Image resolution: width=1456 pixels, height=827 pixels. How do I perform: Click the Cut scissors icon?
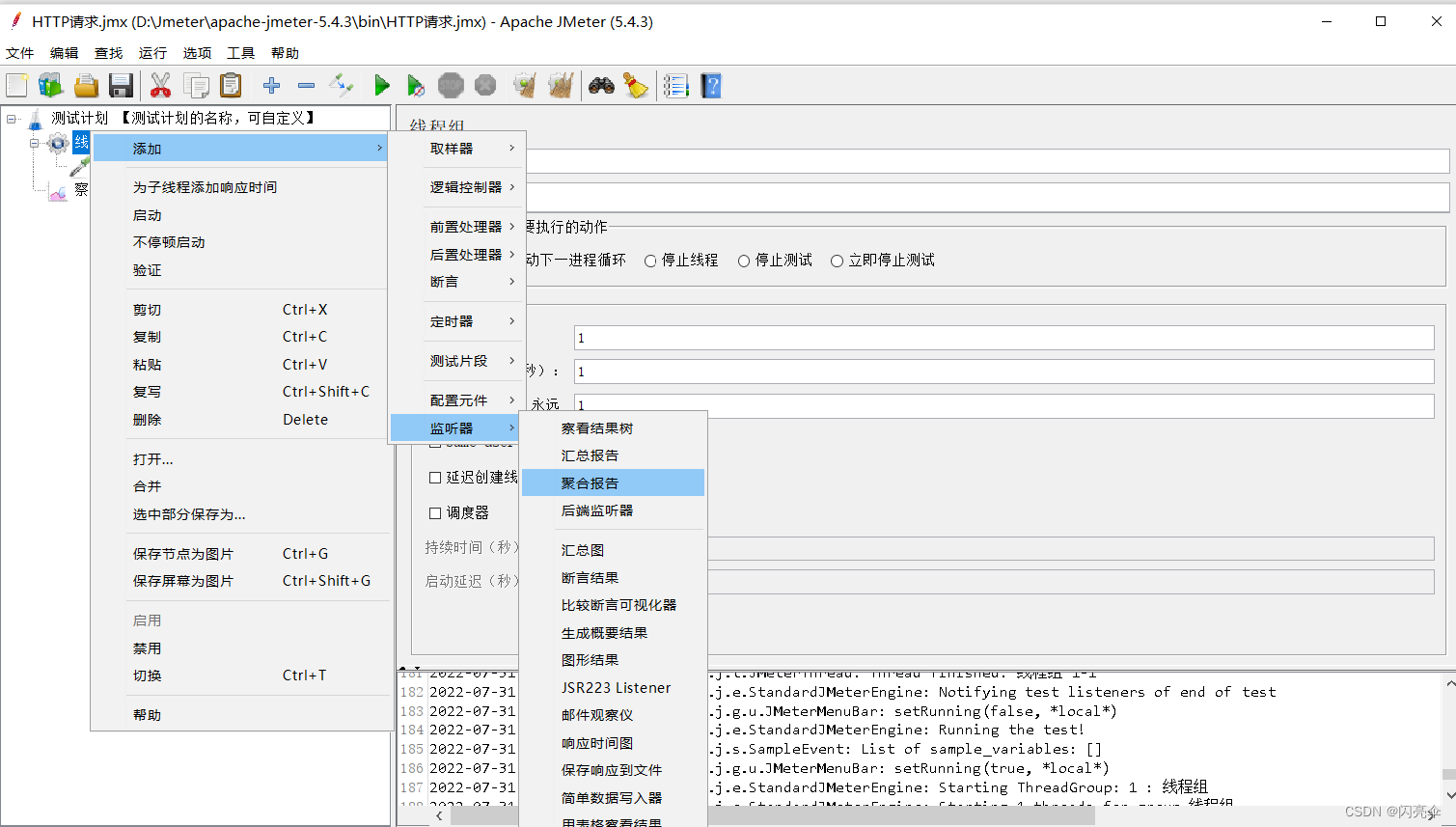[x=161, y=86]
